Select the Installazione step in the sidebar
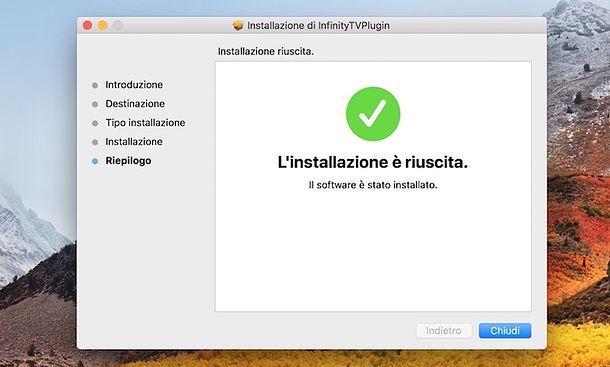 coord(134,142)
